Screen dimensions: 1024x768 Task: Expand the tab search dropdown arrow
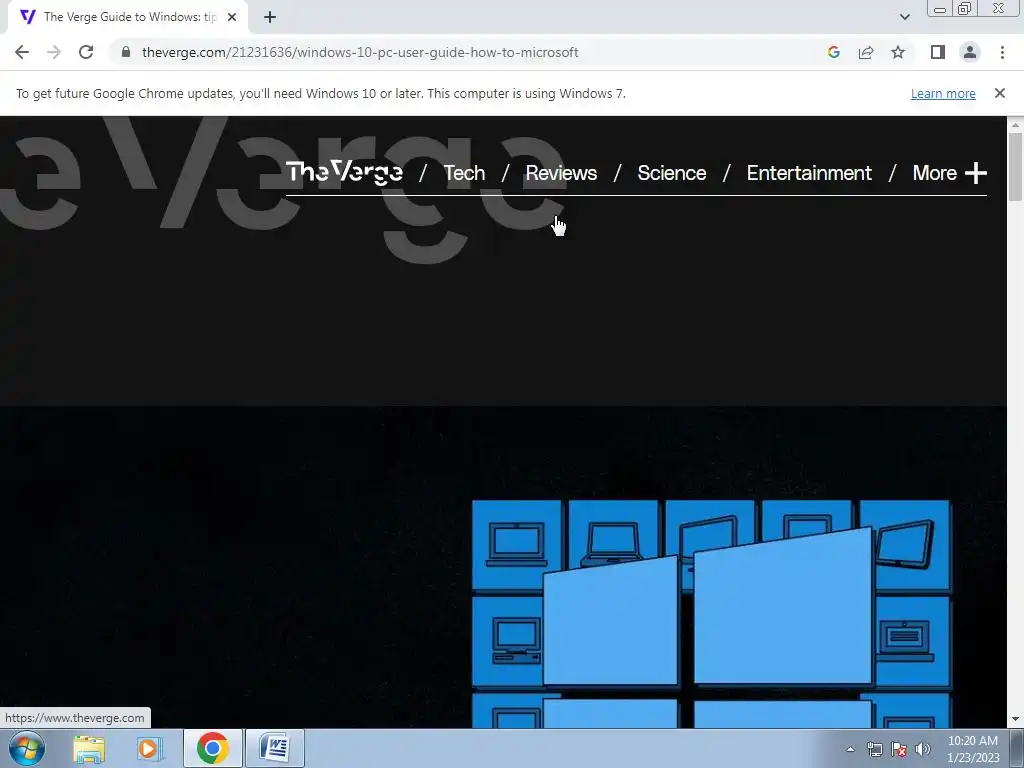904,17
